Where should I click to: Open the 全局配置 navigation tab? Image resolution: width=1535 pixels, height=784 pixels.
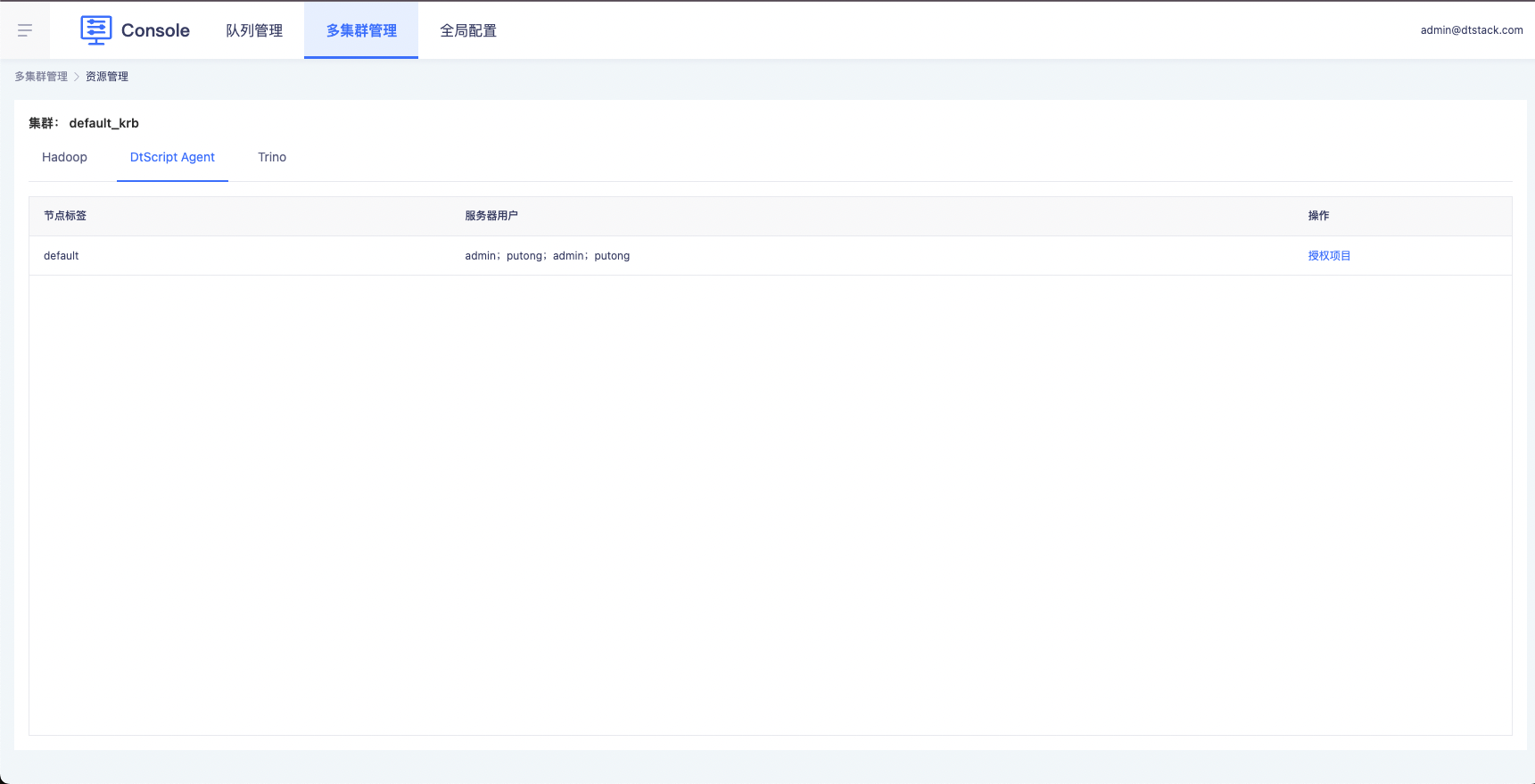[468, 30]
